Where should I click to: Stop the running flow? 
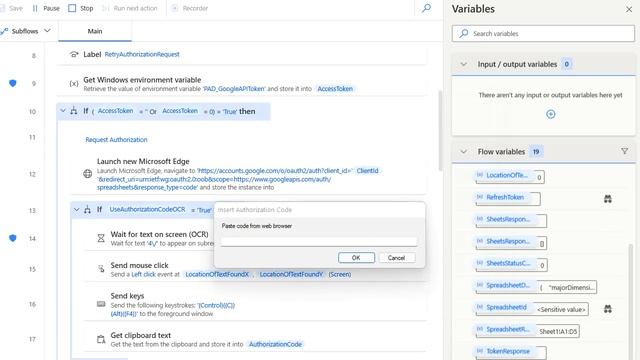point(81,8)
